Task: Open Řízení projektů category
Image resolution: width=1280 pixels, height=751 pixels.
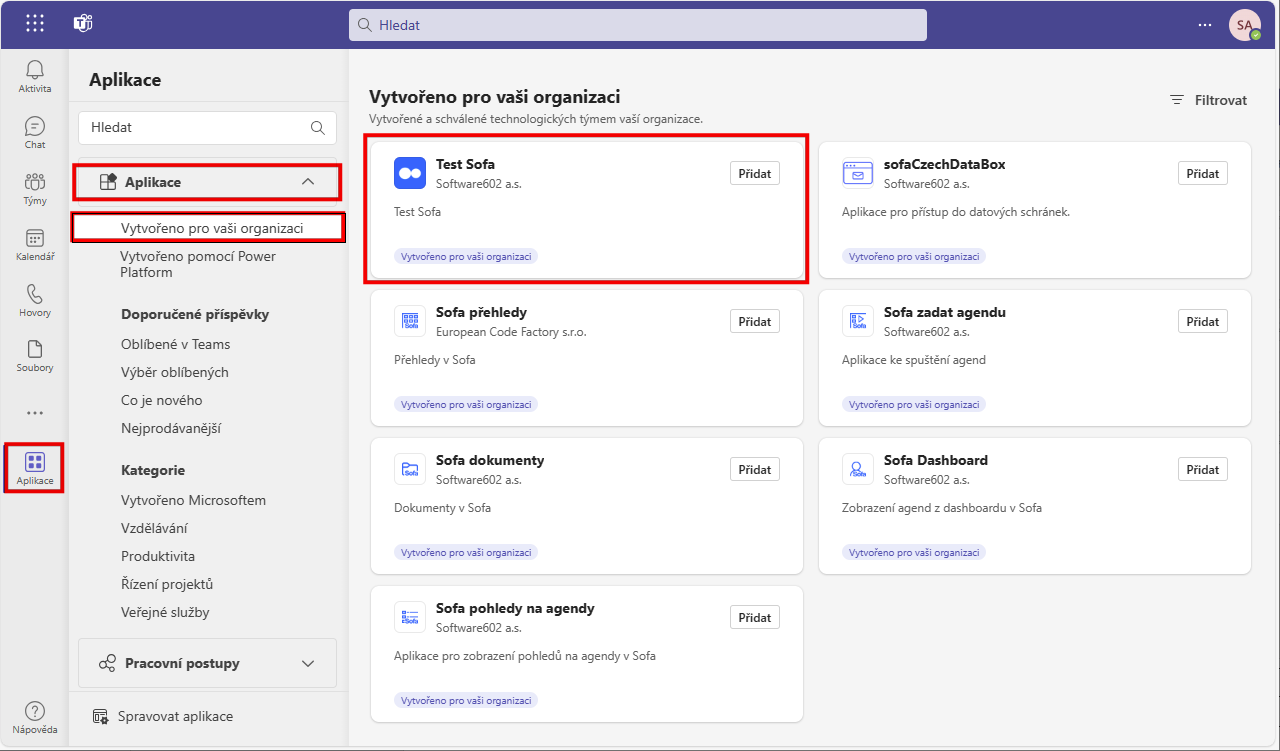Action: [167, 584]
